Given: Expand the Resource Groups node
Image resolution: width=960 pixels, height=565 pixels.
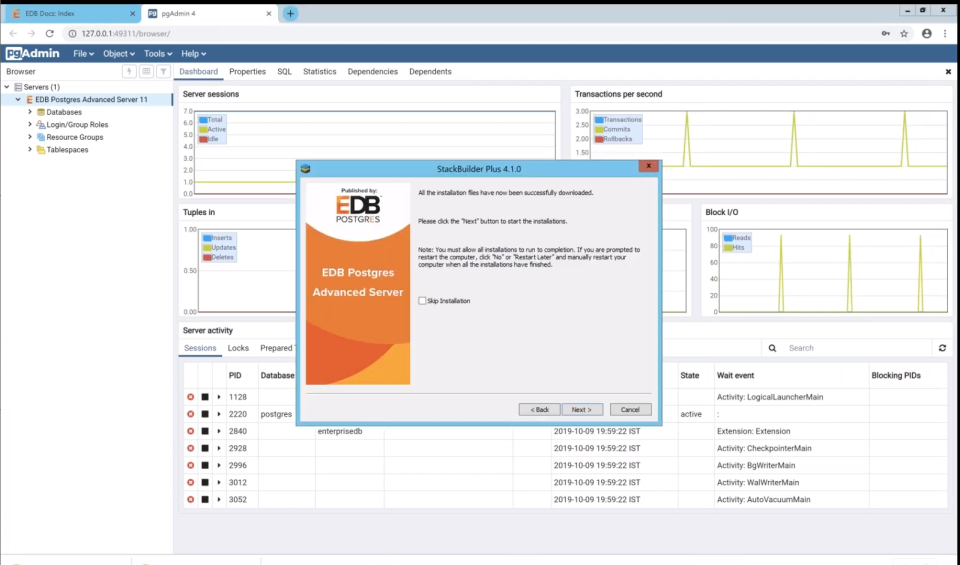Looking at the screenshot, I should tap(29, 137).
